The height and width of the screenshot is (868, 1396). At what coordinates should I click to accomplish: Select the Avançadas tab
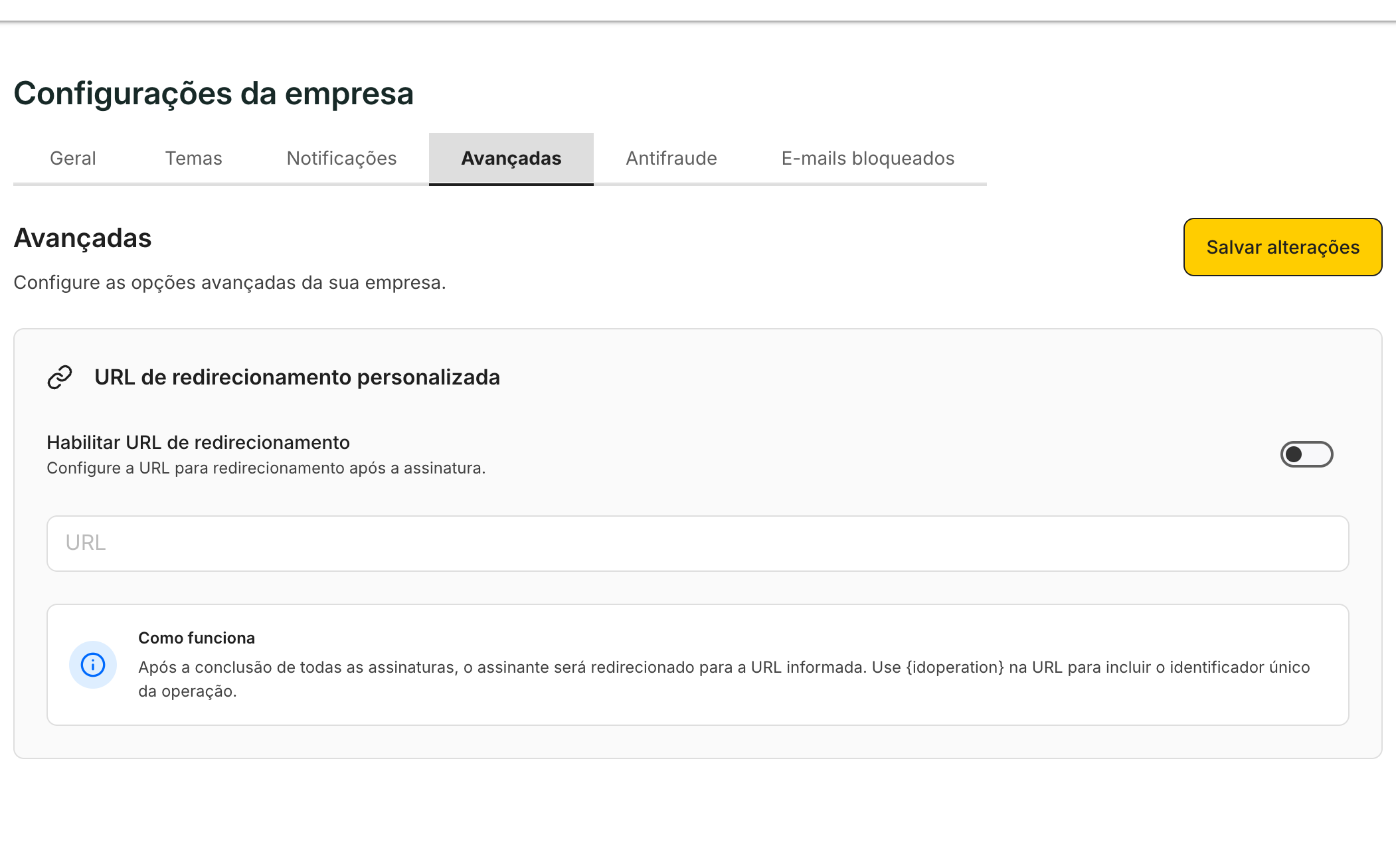click(511, 158)
